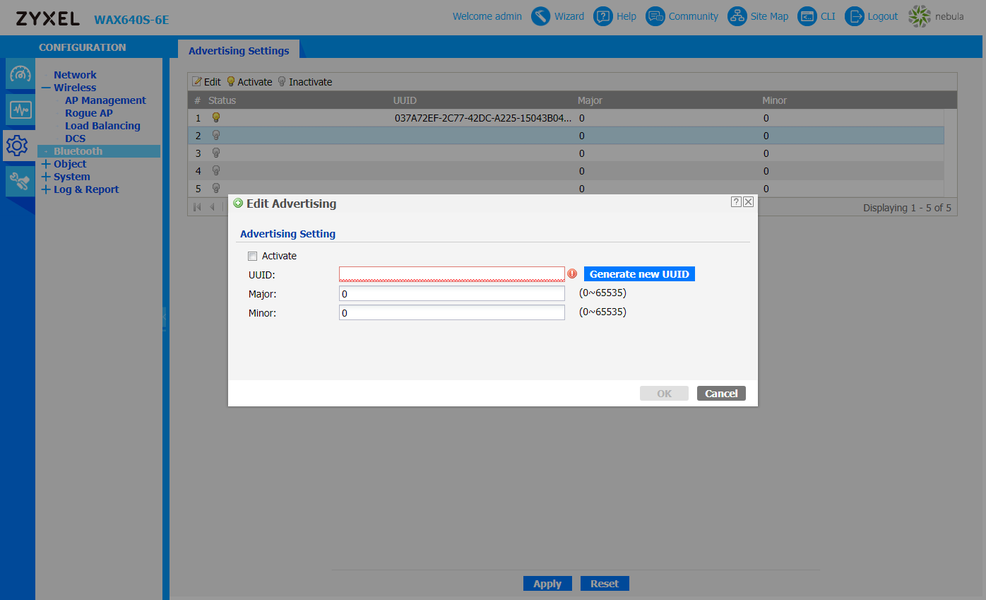986x600 pixels.
Task: Enable the Activate checkbox in dialog
Action: [x=252, y=256]
